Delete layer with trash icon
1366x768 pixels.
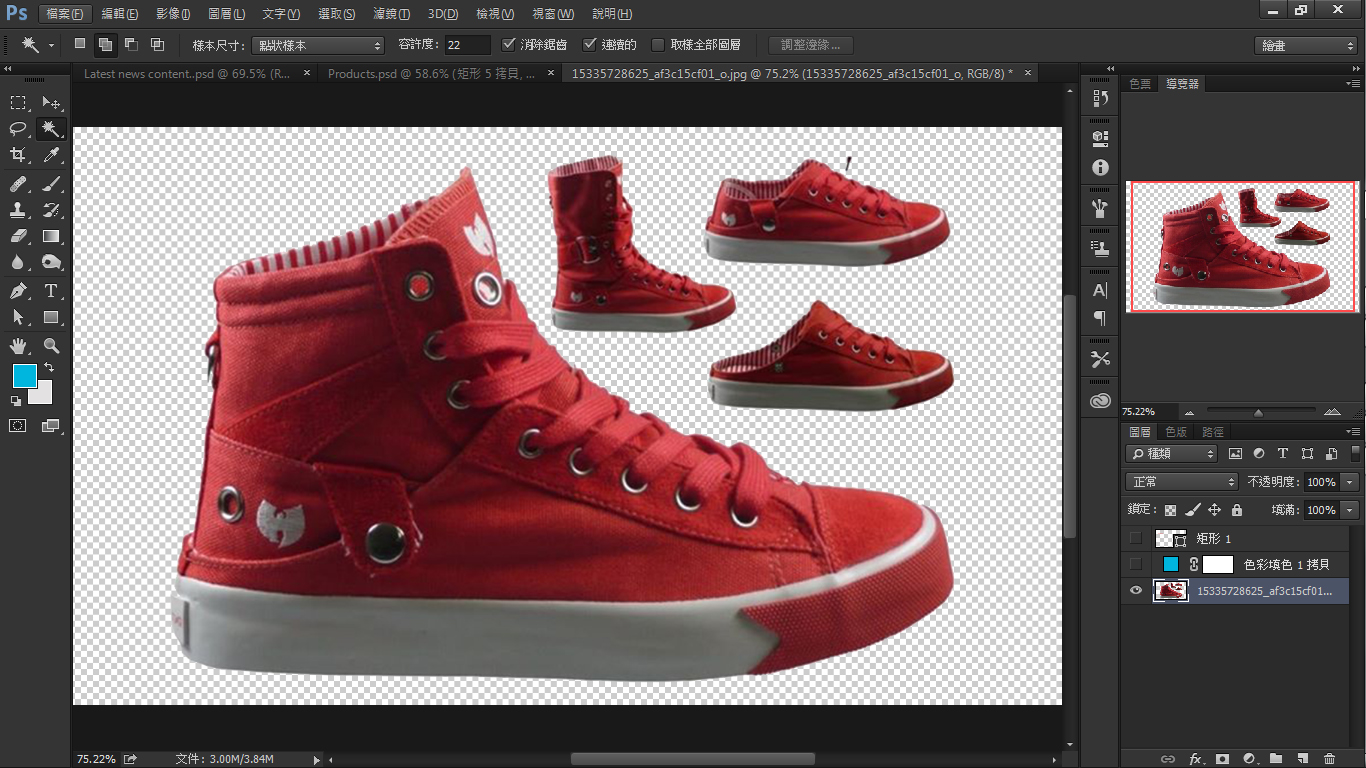pyautogui.click(x=1329, y=759)
